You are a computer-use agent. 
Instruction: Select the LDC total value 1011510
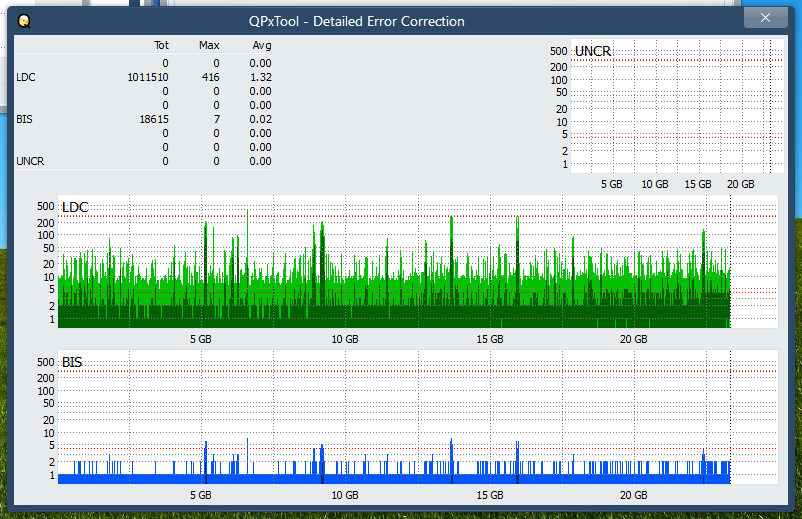(148, 77)
